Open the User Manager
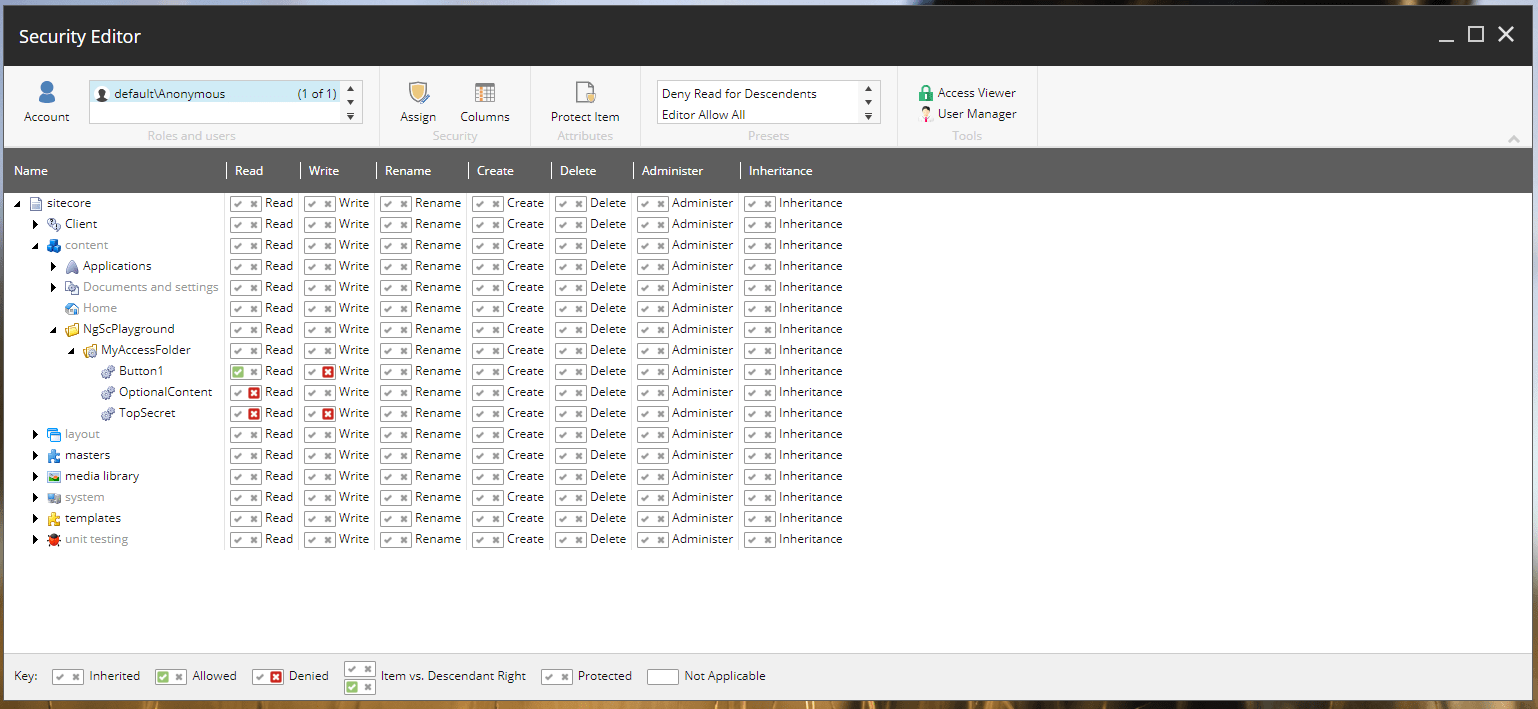1538x709 pixels. [x=967, y=113]
